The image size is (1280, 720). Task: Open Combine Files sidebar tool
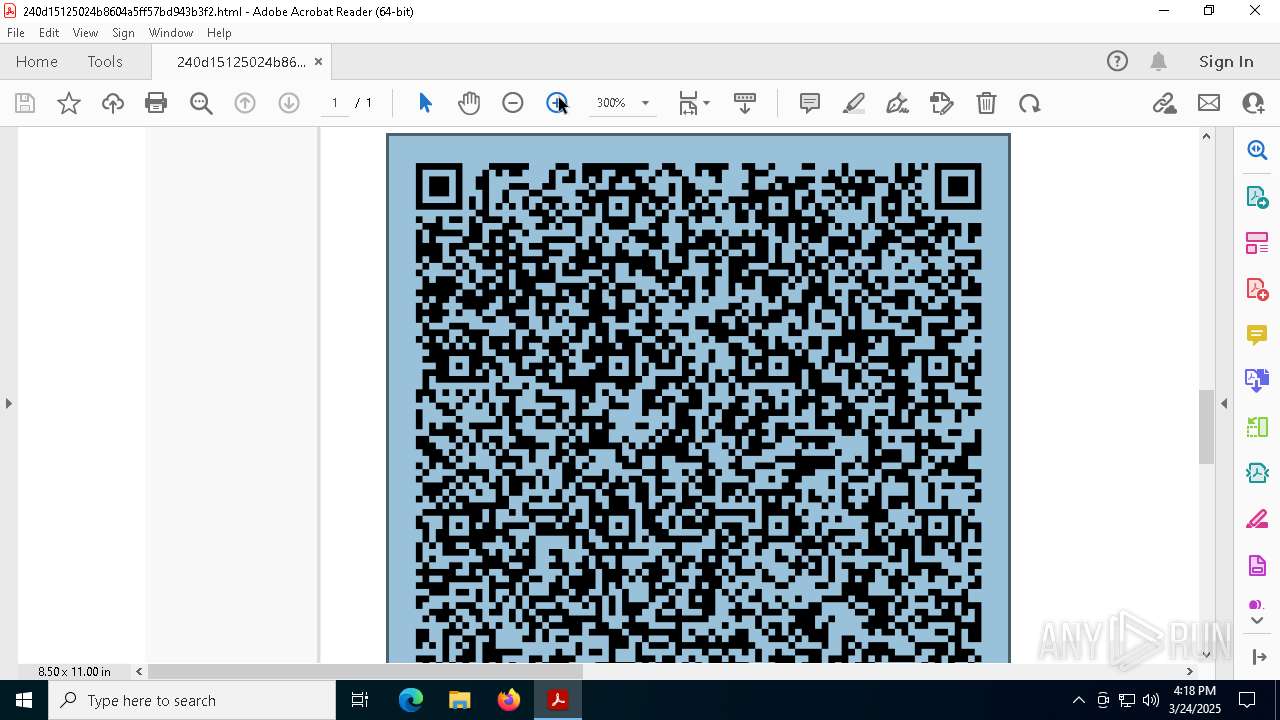[x=1257, y=381]
